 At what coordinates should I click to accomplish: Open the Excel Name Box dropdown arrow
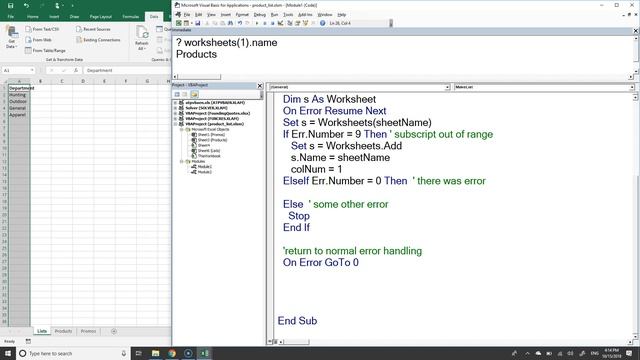(32, 70)
